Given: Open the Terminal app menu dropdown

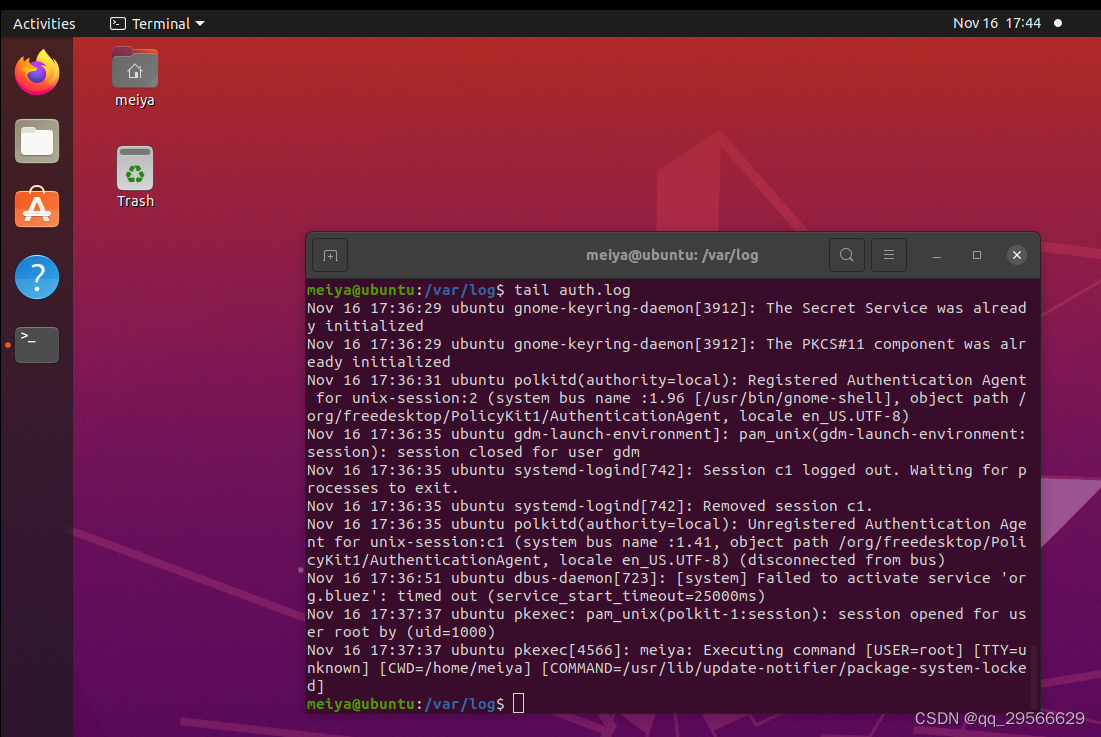Looking at the screenshot, I should pyautogui.click(x=157, y=23).
